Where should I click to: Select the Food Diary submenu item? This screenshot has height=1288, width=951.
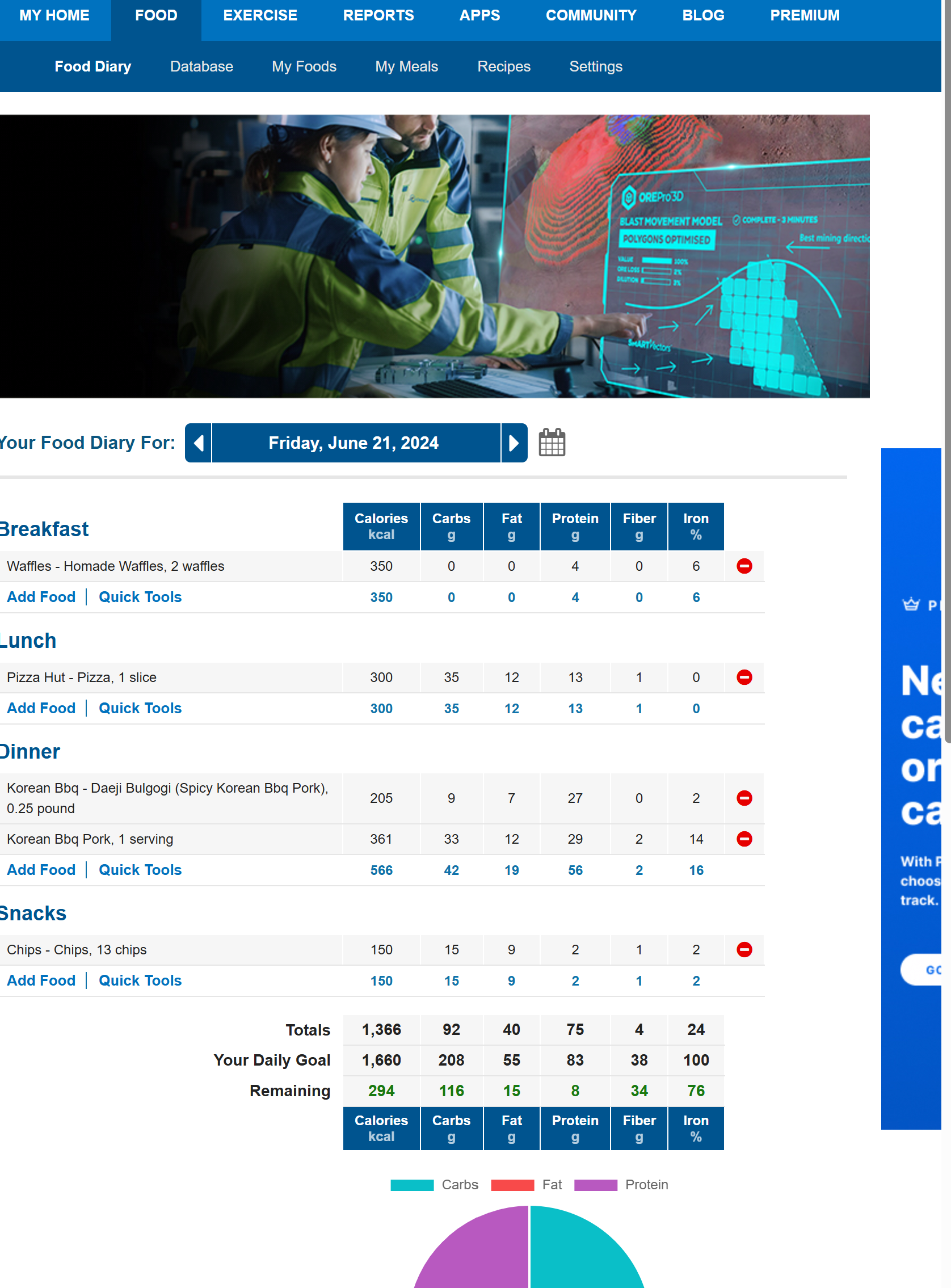(92, 66)
